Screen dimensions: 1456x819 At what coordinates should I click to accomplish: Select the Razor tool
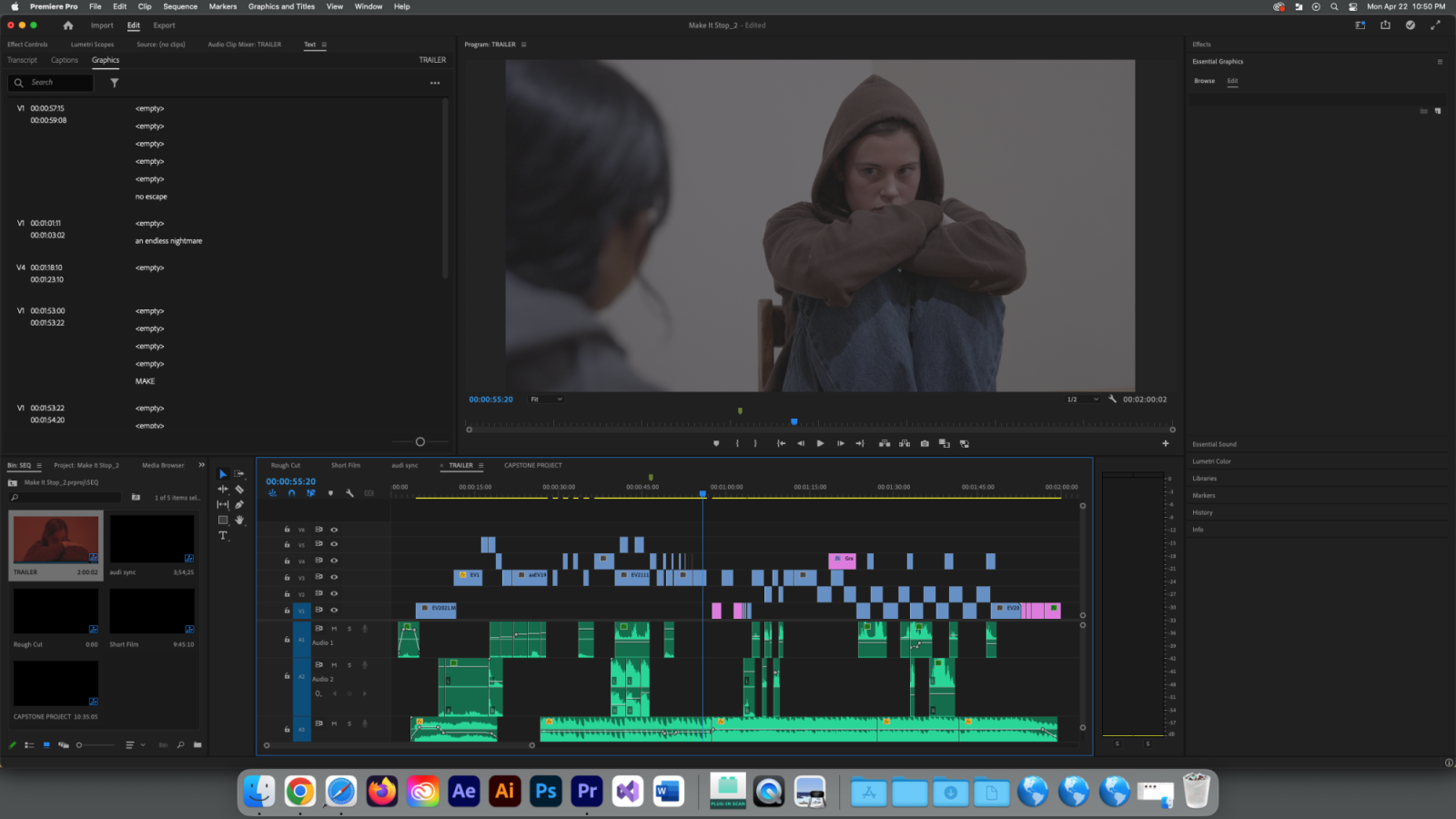pyautogui.click(x=239, y=490)
